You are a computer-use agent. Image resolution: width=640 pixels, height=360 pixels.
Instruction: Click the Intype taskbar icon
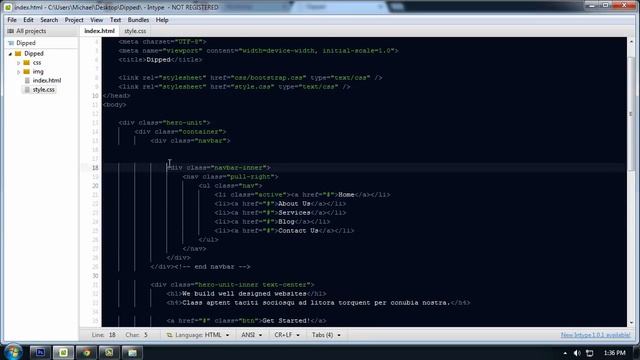[x=63, y=352]
